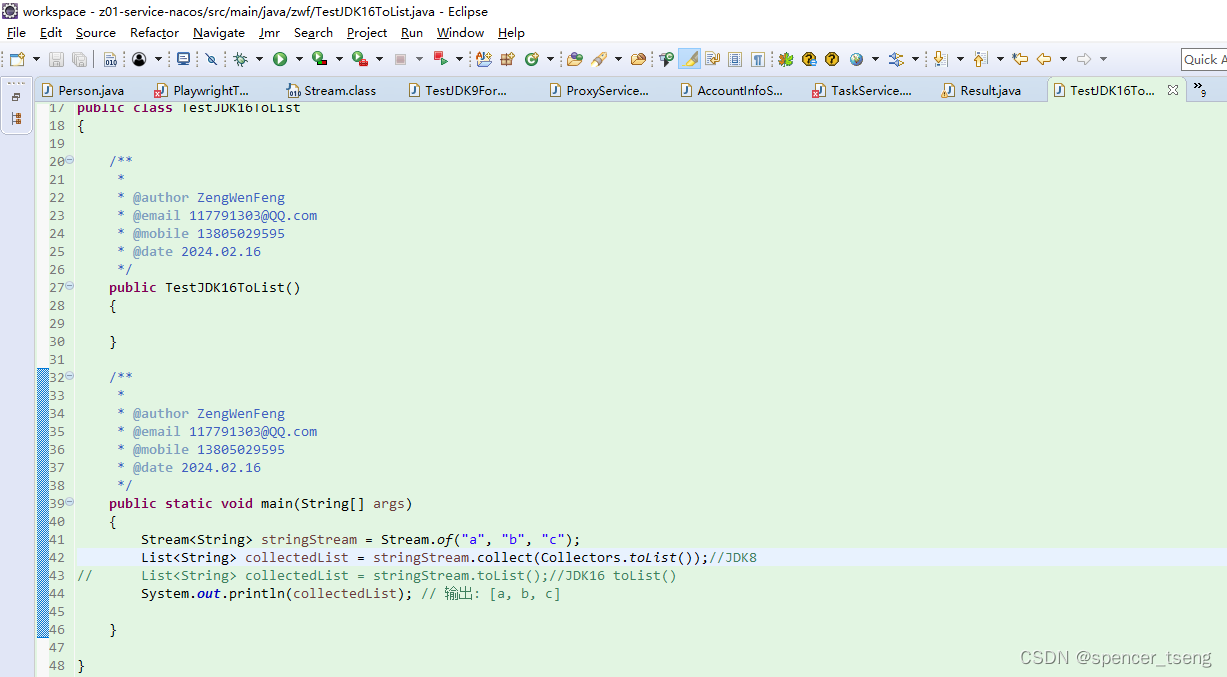Click inside the Quick Access field
The width and height of the screenshot is (1227, 677).
(1205, 59)
